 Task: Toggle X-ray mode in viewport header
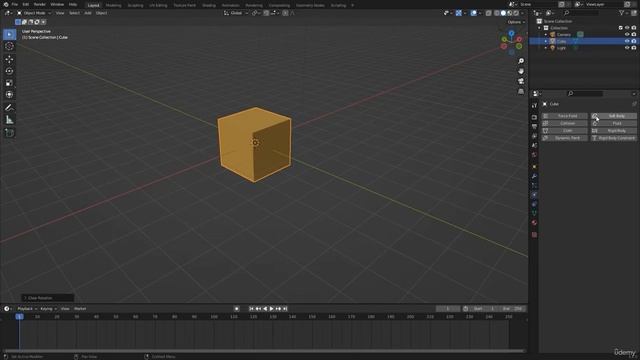489,13
